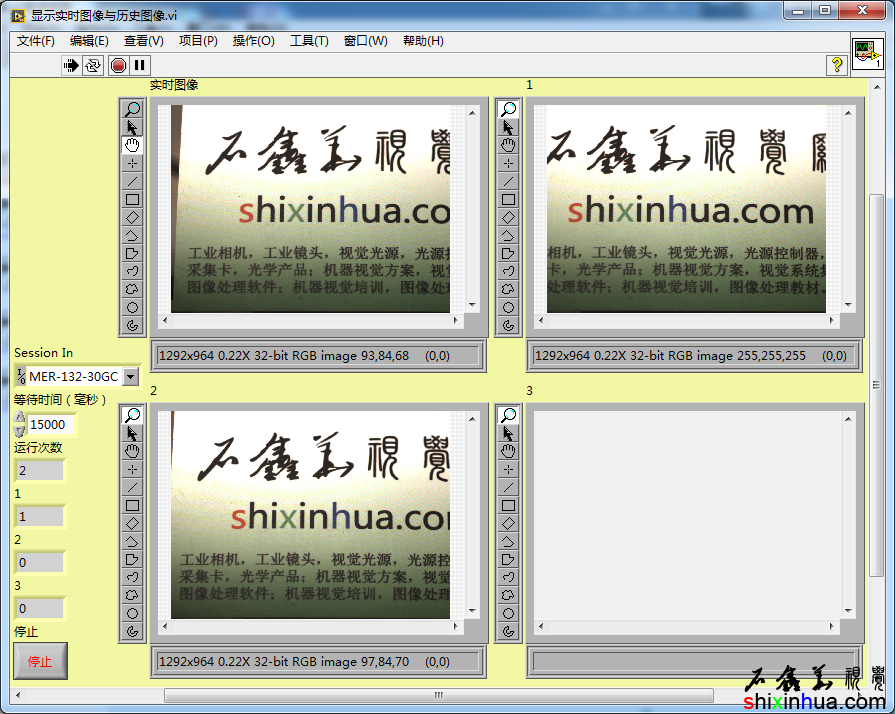The width and height of the screenshot is (895, 714).
Task: Click the right scroll arrow of 实时图像 display
Action: click(455, 320)
